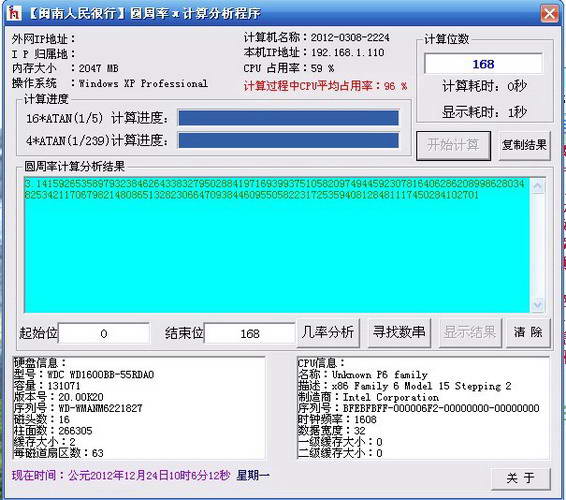Click the CPU信息 heading
Image resolution: width=566 pixels, height=500 pixels.
click(x=321, y=363)
